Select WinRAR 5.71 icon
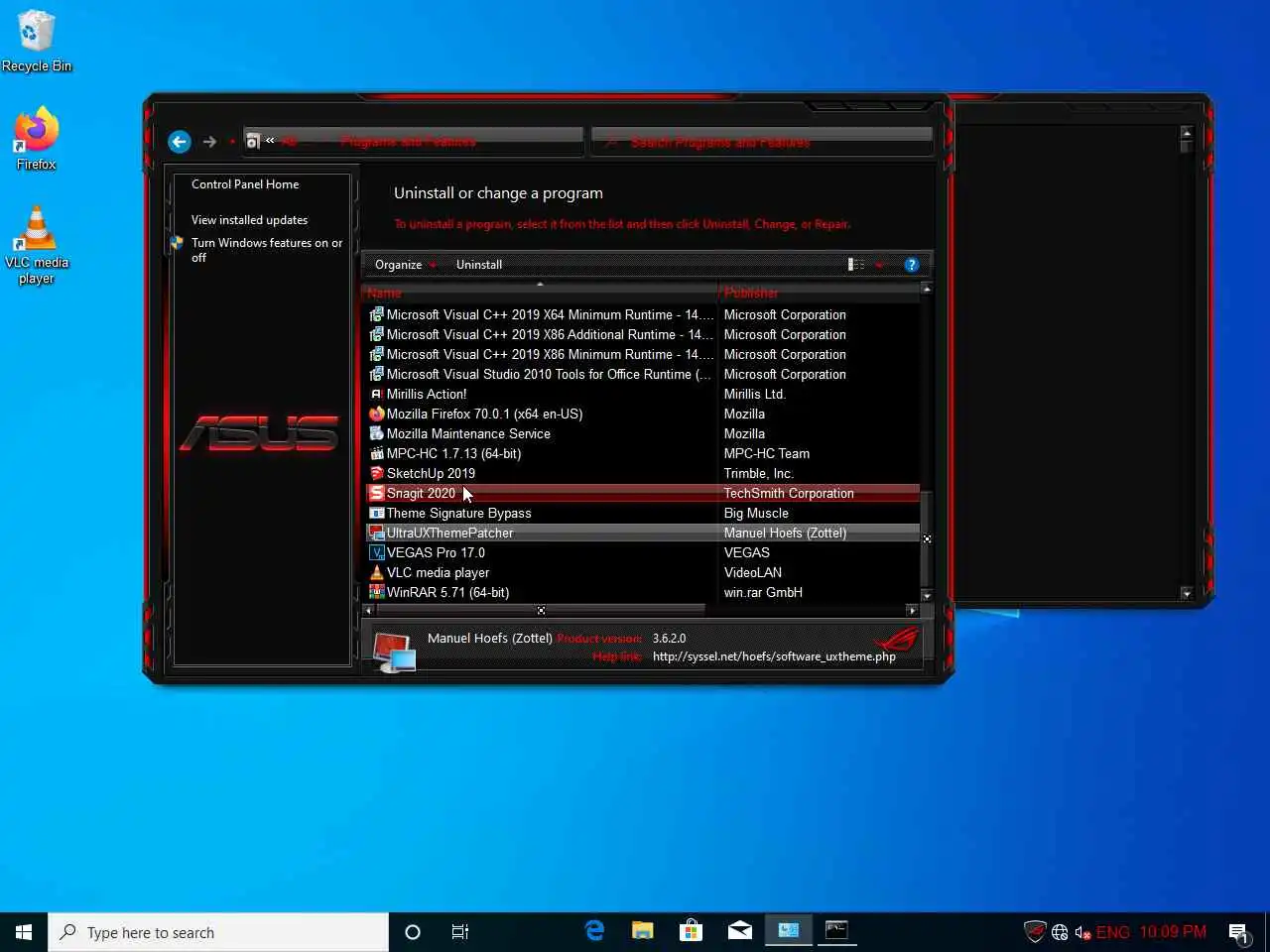The image size is (1270, 952). pyautogui.click(x=376, y=592)
